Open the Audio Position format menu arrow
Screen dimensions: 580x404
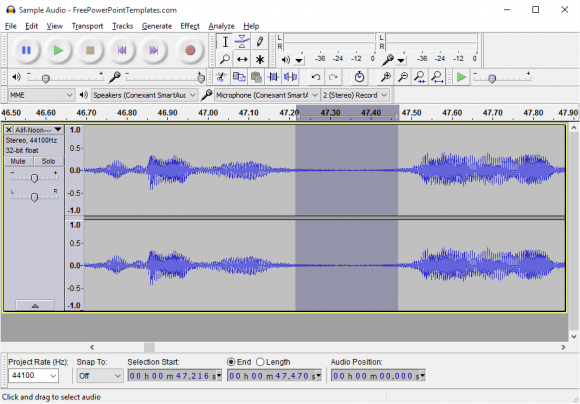pos(422,376)
